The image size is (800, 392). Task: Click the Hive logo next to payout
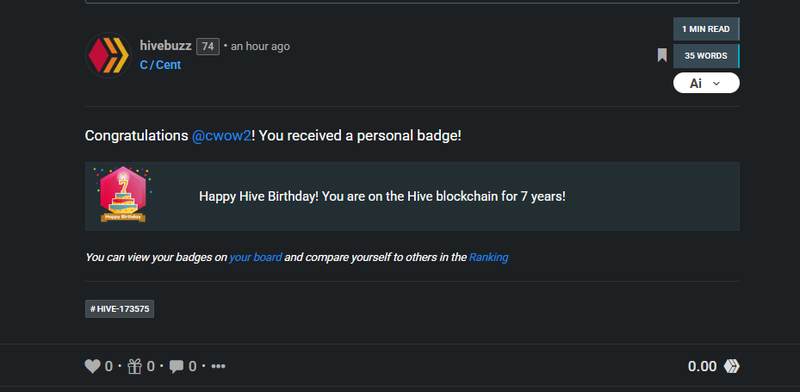coord(732,366)
